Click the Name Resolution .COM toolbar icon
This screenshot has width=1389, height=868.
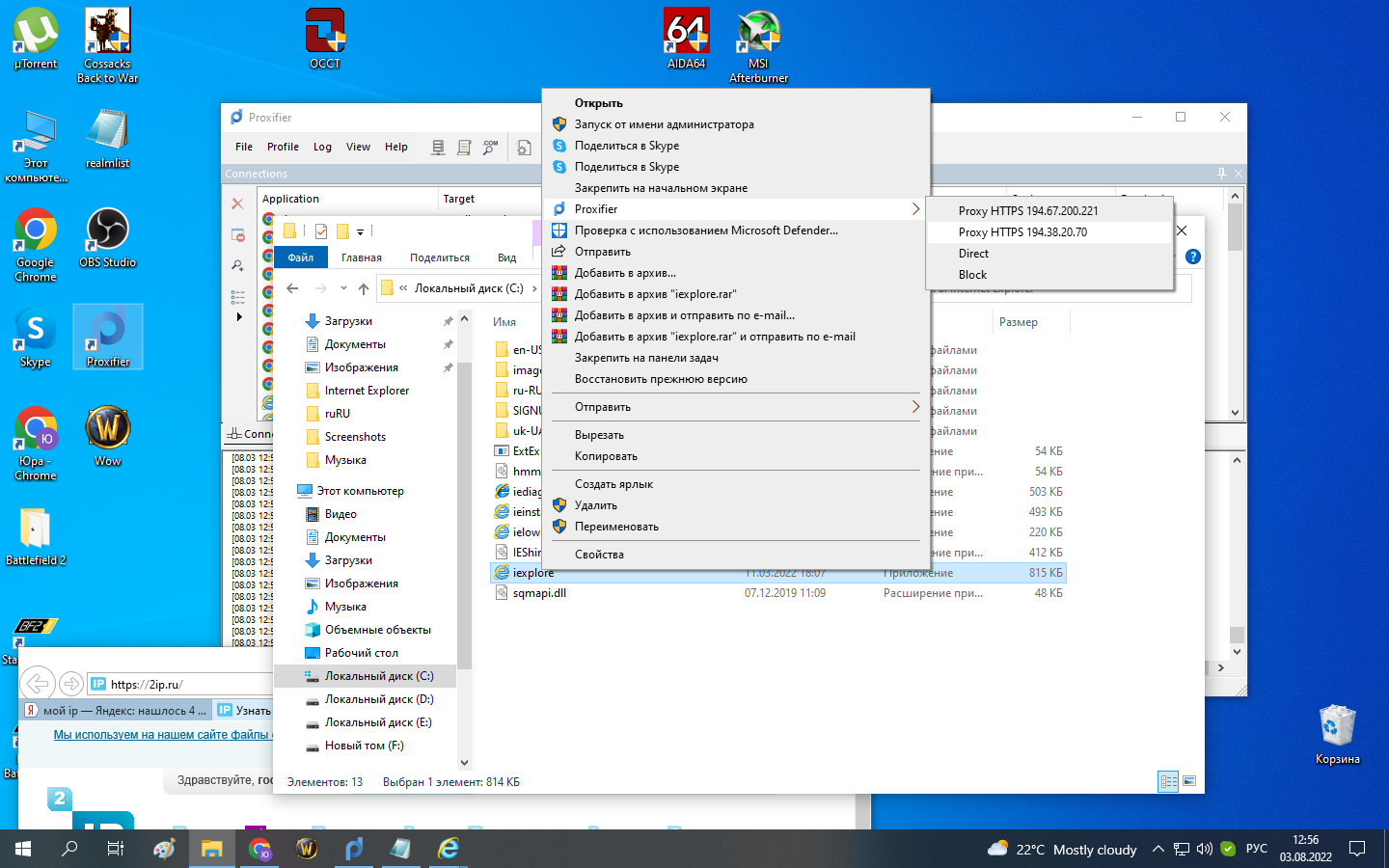point(491,148)
